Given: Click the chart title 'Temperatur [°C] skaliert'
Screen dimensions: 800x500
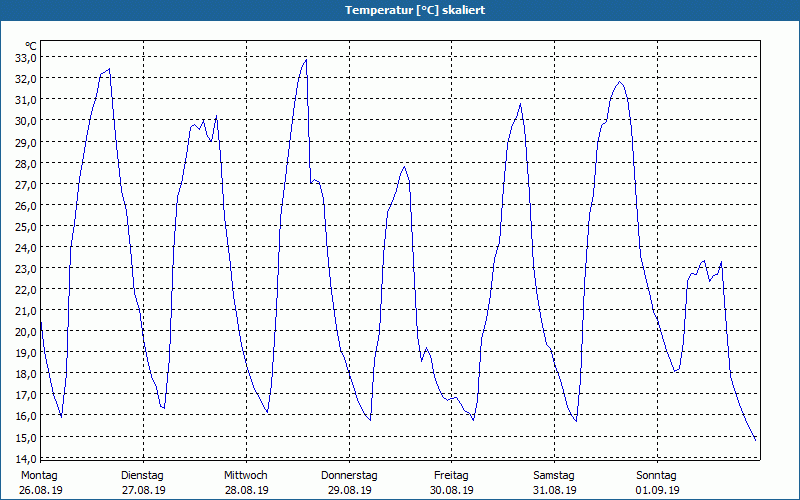Looking at the screenshot, I should (x=414, y=10).
